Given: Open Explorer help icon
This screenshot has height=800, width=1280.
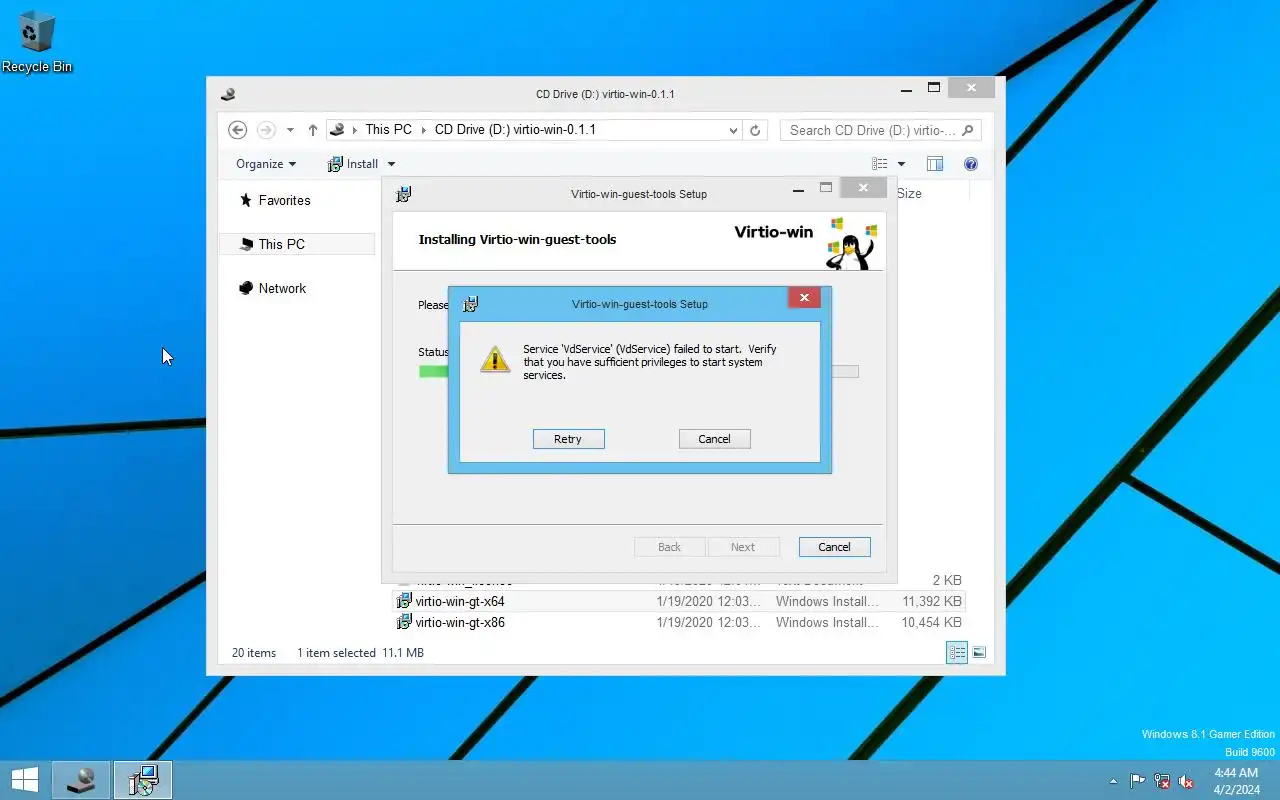Looking at the screenshot, I should click(970, 164).
